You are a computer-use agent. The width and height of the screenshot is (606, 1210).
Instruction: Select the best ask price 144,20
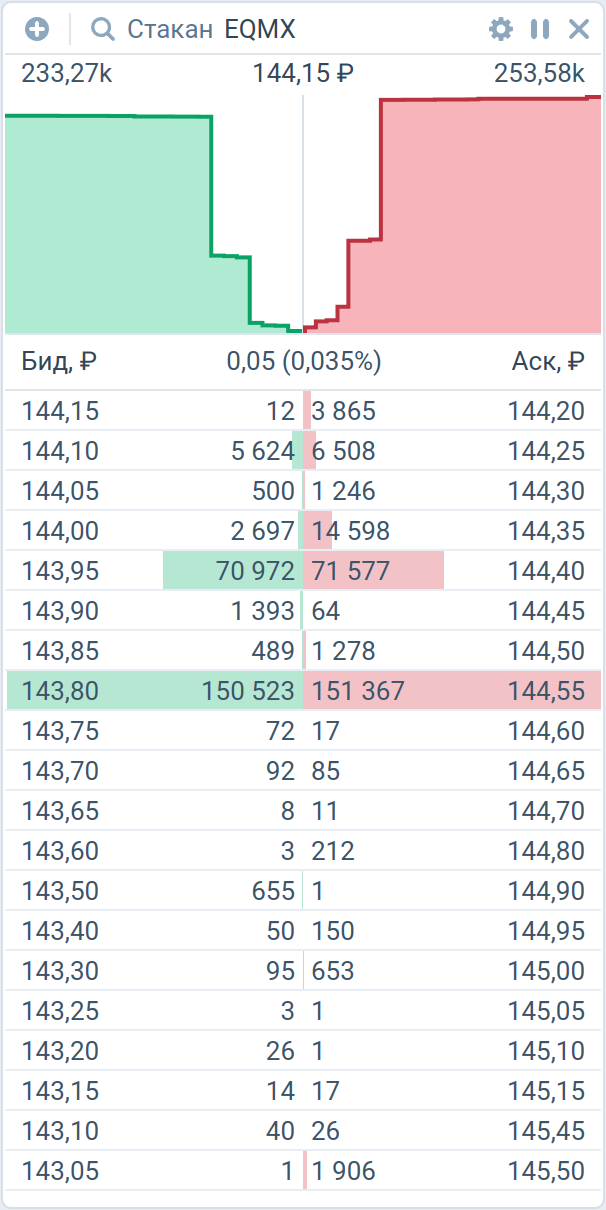(x=546, y=411)
